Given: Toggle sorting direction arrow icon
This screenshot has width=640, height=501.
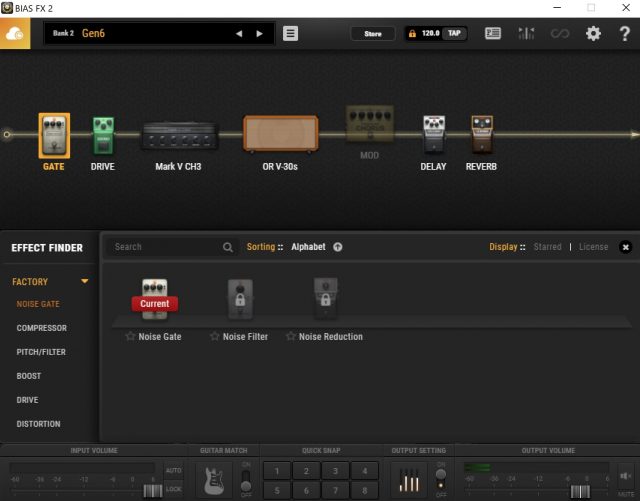Looking at the screenshot, I should (338, 247).
